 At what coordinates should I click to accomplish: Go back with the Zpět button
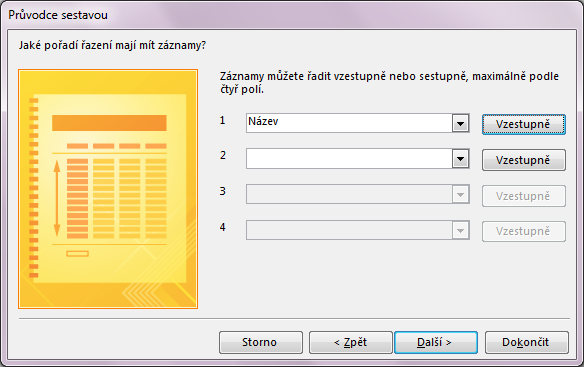click(351, 342)
